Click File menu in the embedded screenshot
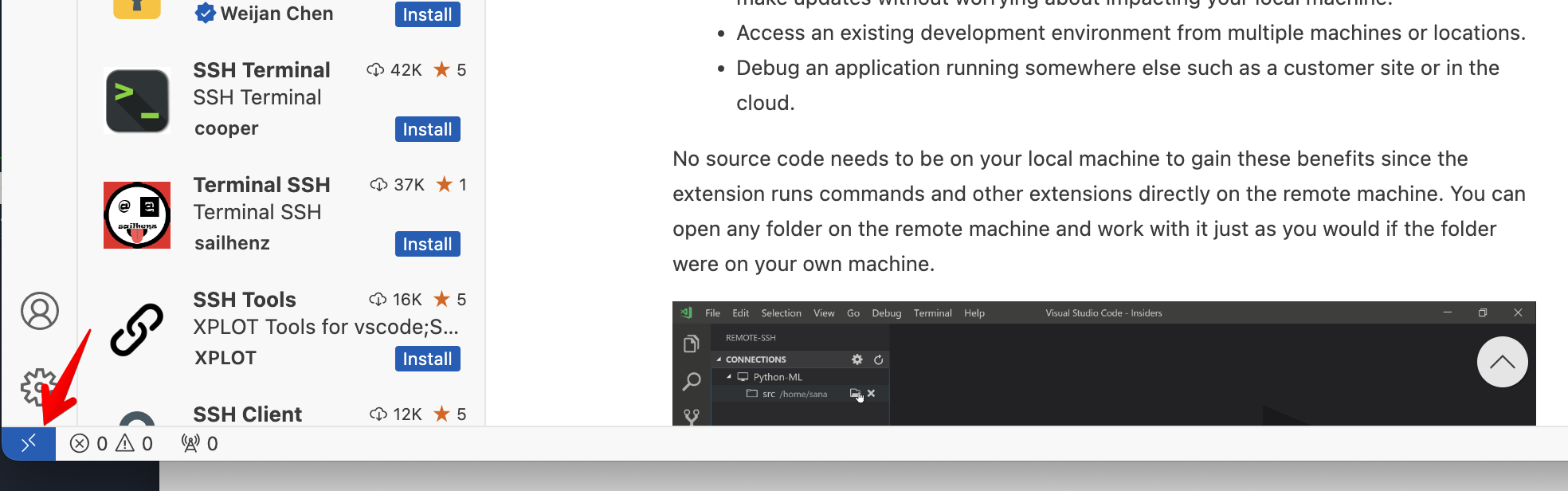1568x491 pixels. tap(712, 313)
